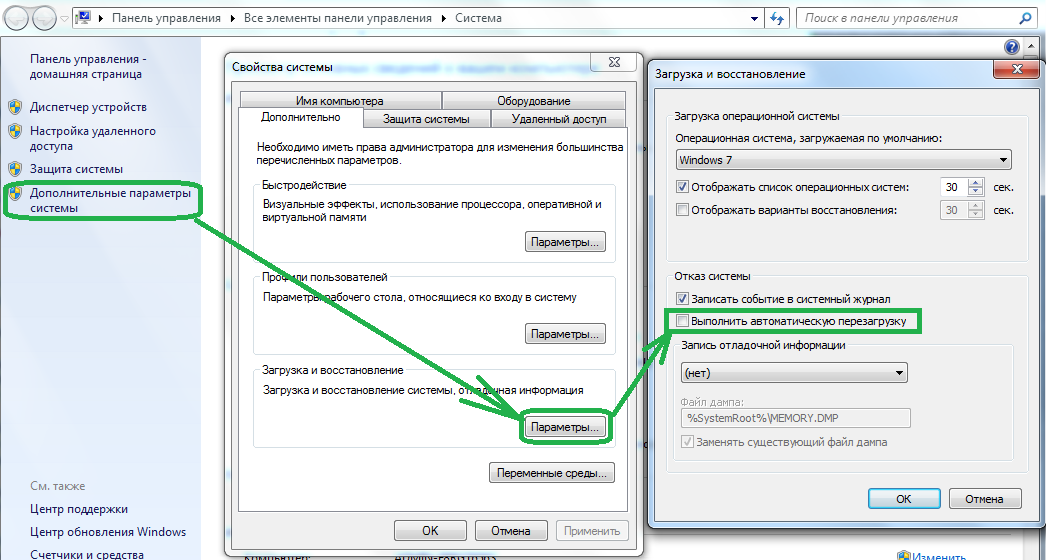Click Отмена in Загрузка и восстановление dialog
The width and height of the screenshot is (1046, 560).
tap(985, 499)
